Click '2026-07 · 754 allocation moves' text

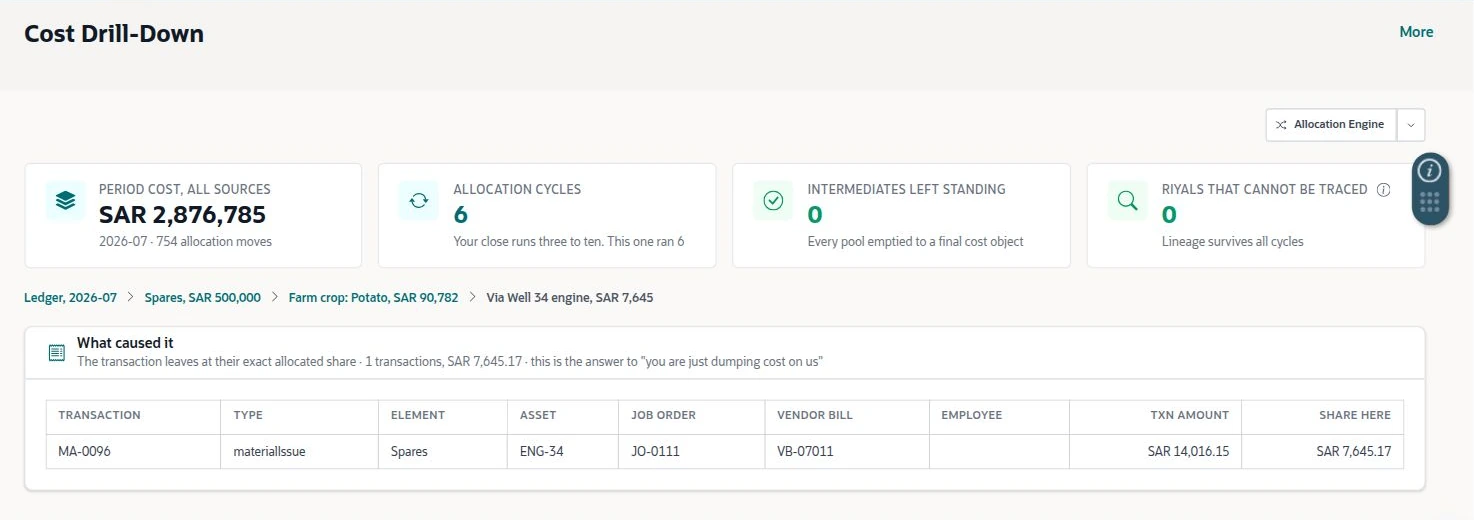pyautogui.click(x=185, y=241)
